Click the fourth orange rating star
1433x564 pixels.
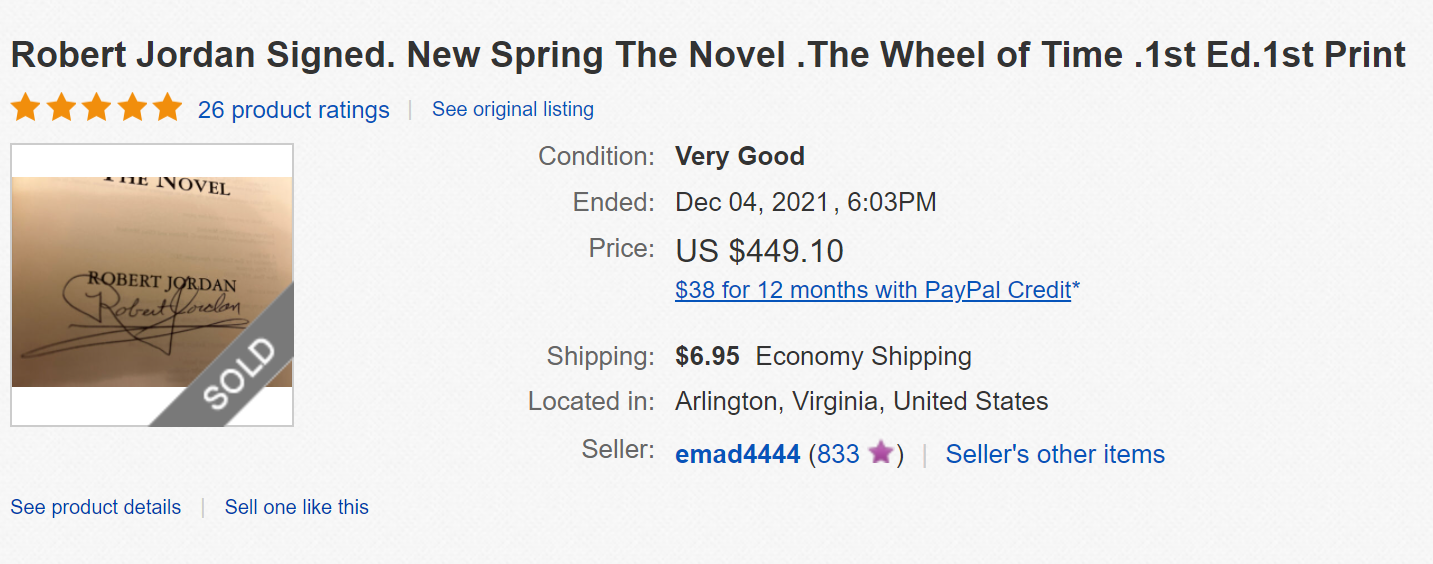tap(132, 108)
